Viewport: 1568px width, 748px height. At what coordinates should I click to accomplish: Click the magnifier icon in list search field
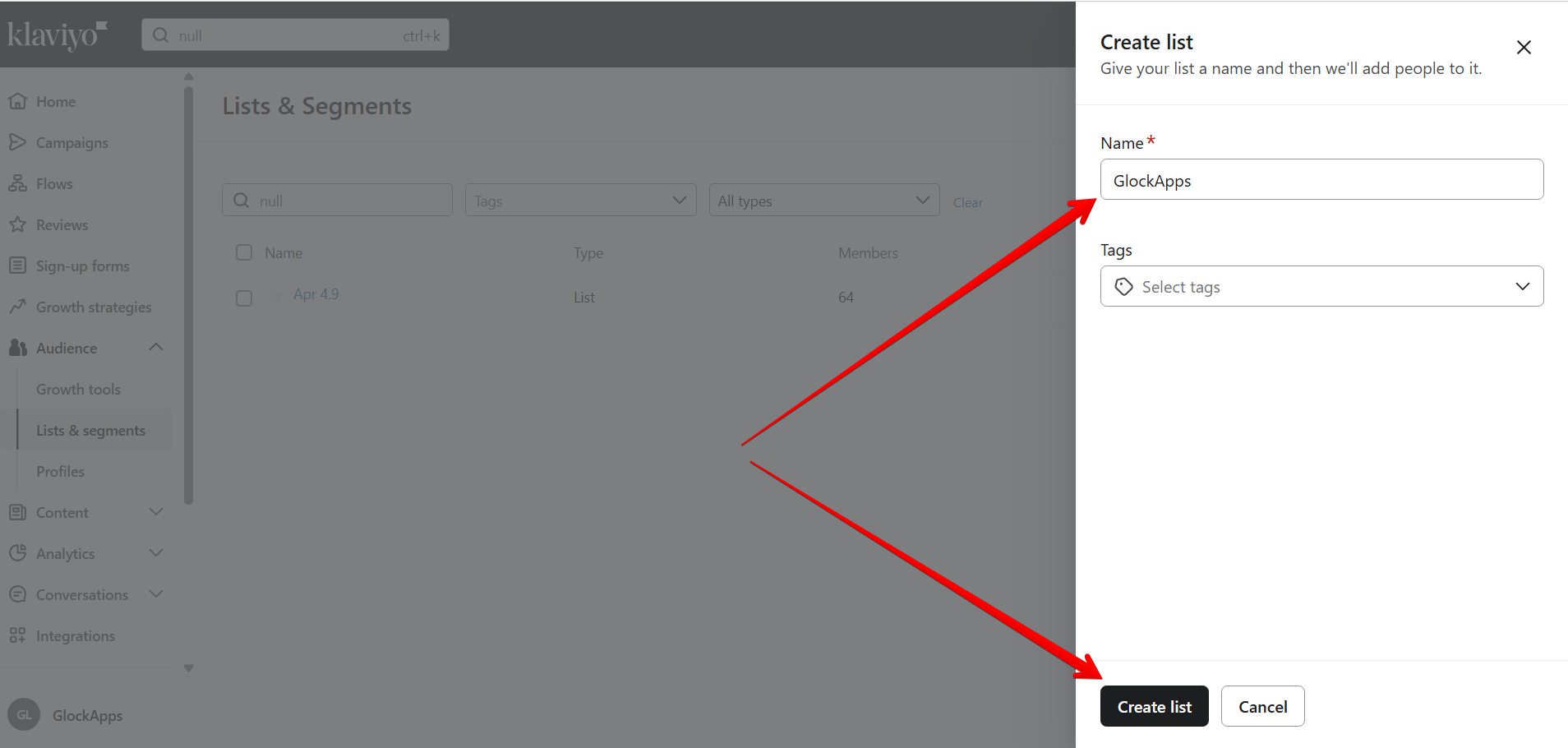coord(241,201)
